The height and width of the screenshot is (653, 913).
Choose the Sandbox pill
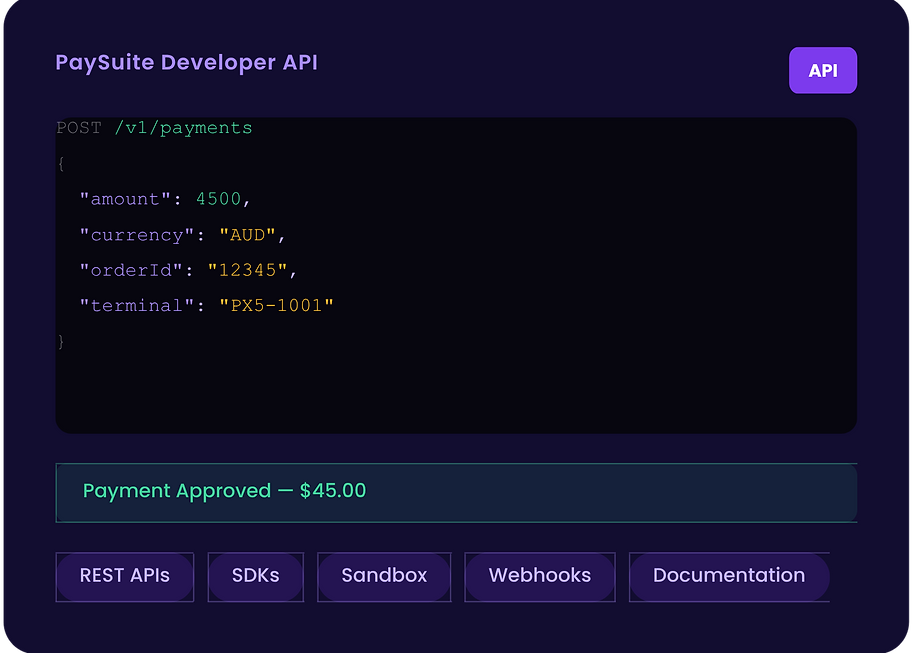click(384, 576)
